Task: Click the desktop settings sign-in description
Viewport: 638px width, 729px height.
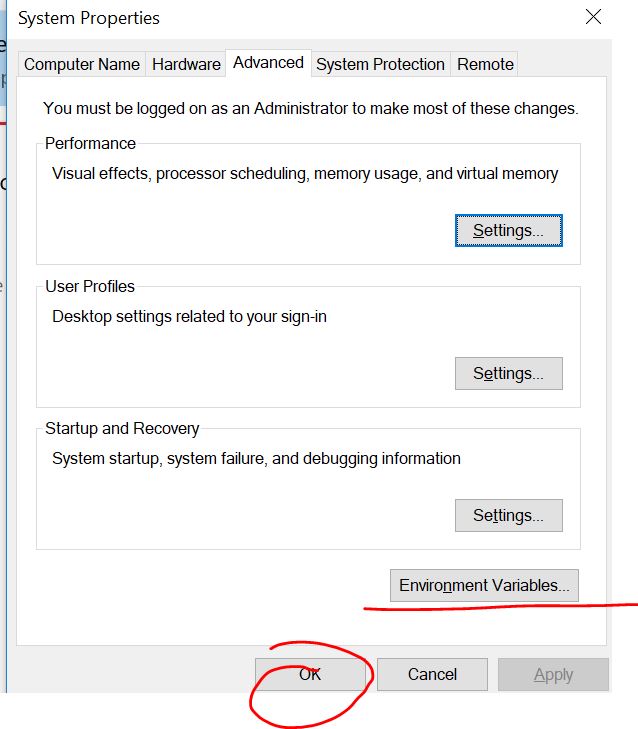Action: click(190, 317)
